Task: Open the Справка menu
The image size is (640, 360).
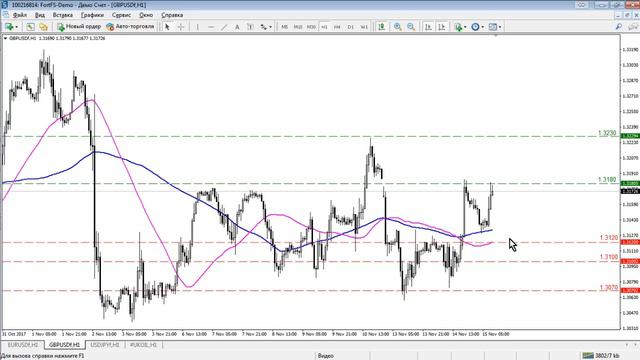Action: tap(172, 15)
